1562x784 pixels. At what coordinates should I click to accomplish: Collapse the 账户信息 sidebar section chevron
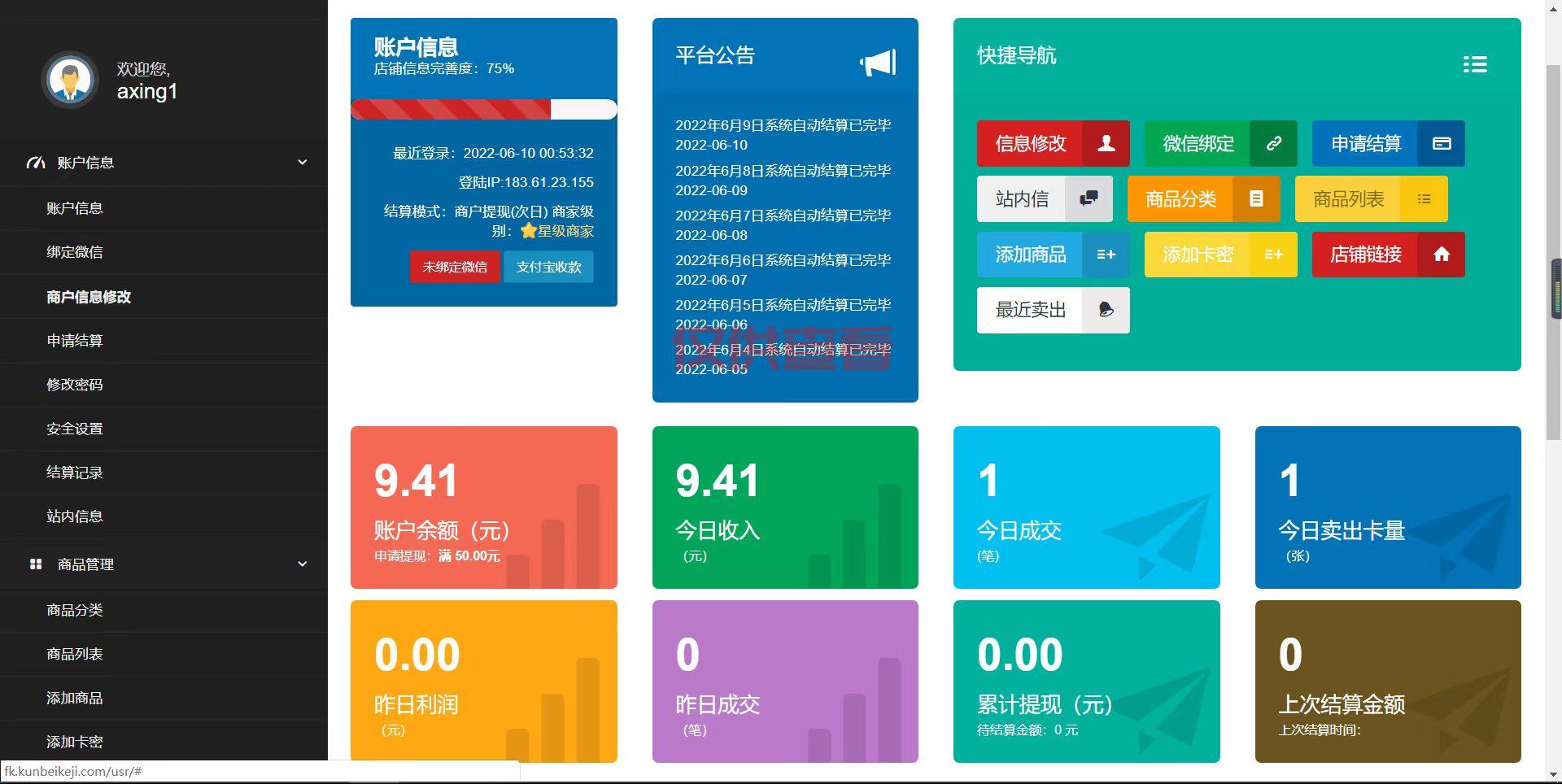click(x=303, y=163)
